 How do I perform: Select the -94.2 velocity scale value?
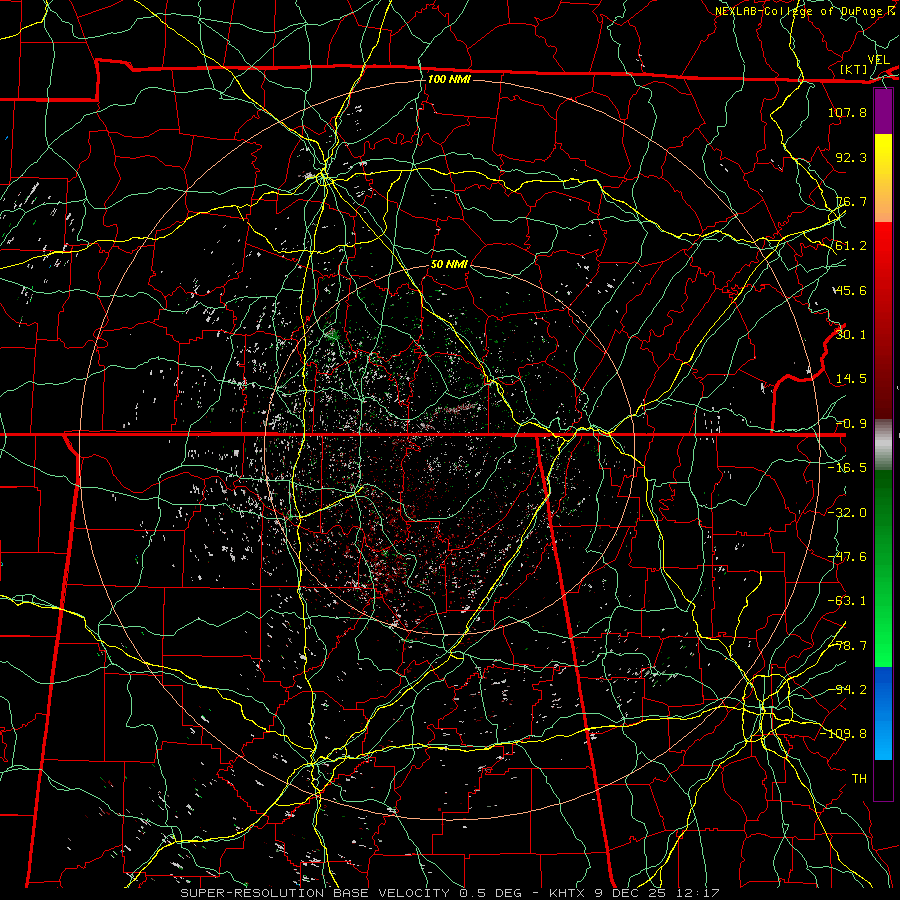(x=847, y=690)
